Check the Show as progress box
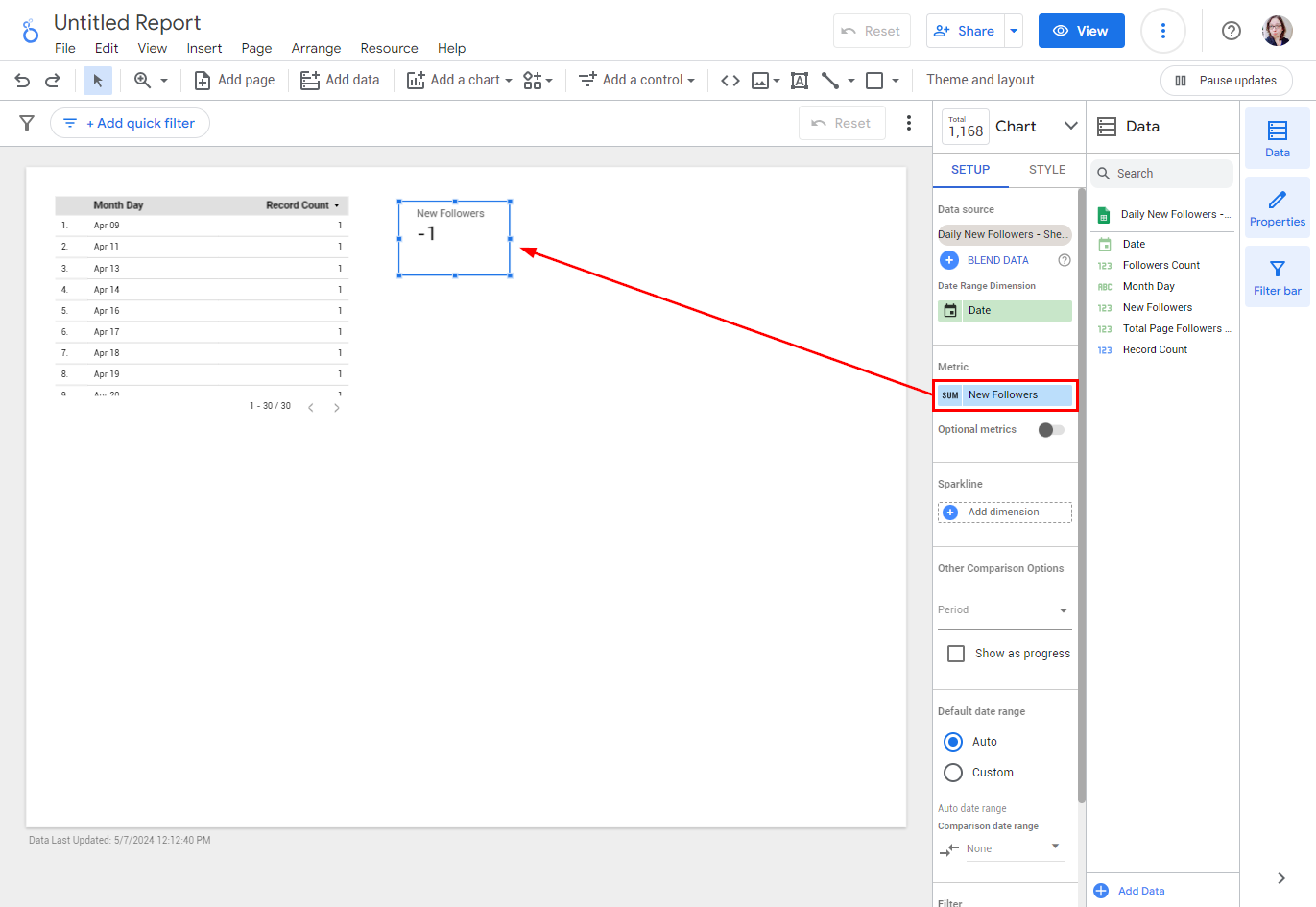The image size is (1316, 907). [x=956, y=654]
